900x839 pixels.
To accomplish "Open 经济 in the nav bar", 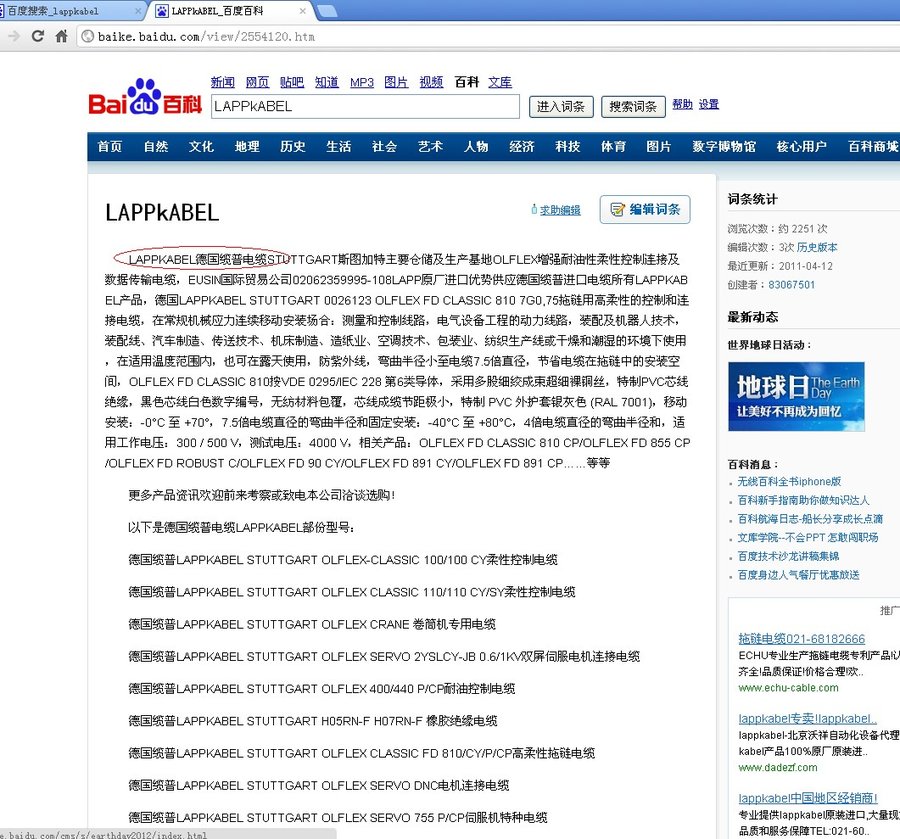I will click(x=522, y=147).
